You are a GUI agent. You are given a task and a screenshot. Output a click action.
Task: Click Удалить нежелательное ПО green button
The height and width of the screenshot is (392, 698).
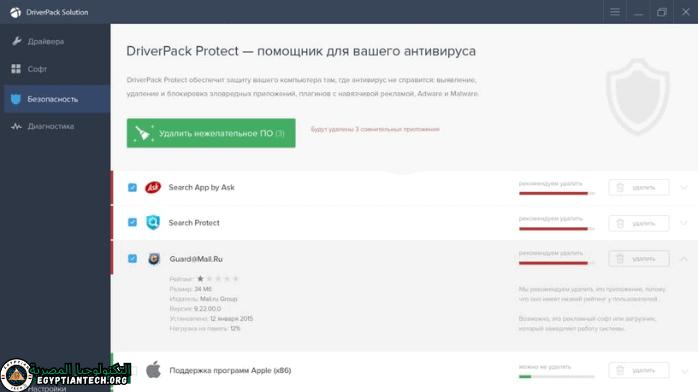[x=211, y=133]
